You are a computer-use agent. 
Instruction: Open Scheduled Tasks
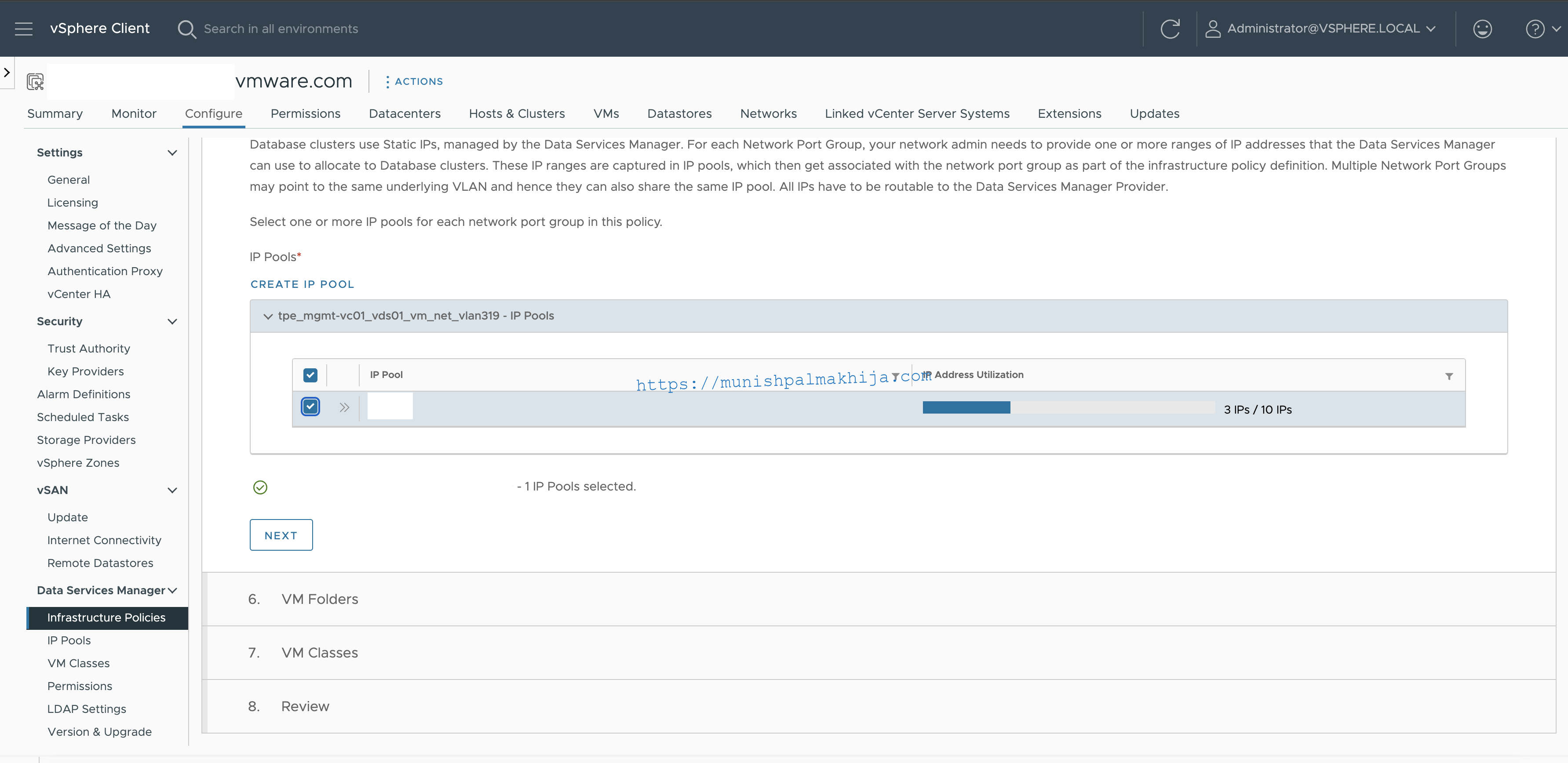83,417
